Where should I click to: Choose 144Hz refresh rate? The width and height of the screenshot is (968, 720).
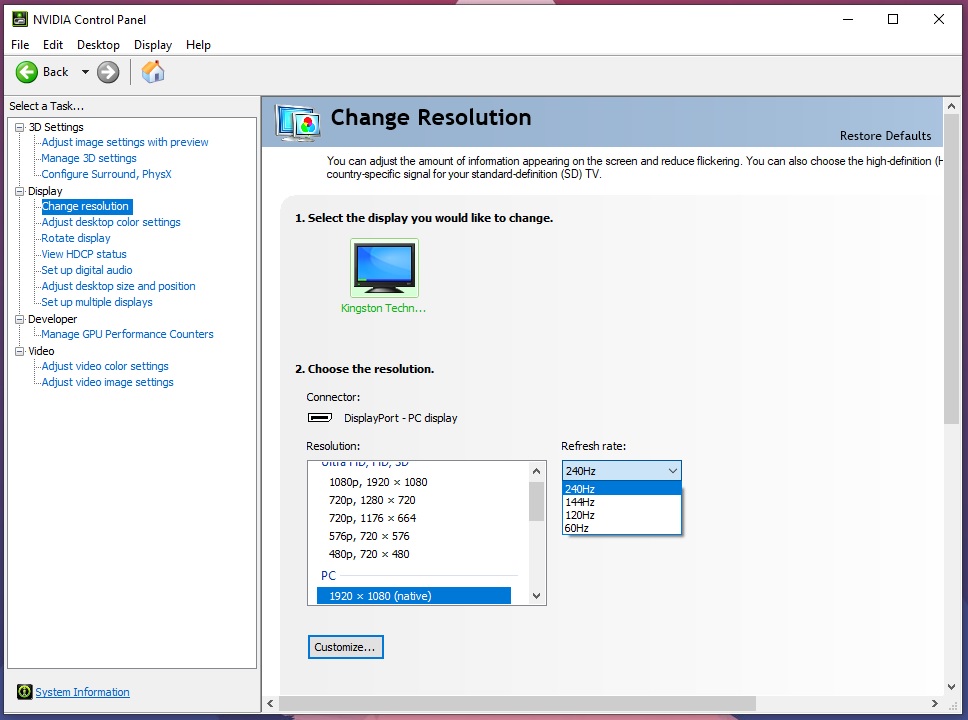pyautogui.click(x=622, y=502)
